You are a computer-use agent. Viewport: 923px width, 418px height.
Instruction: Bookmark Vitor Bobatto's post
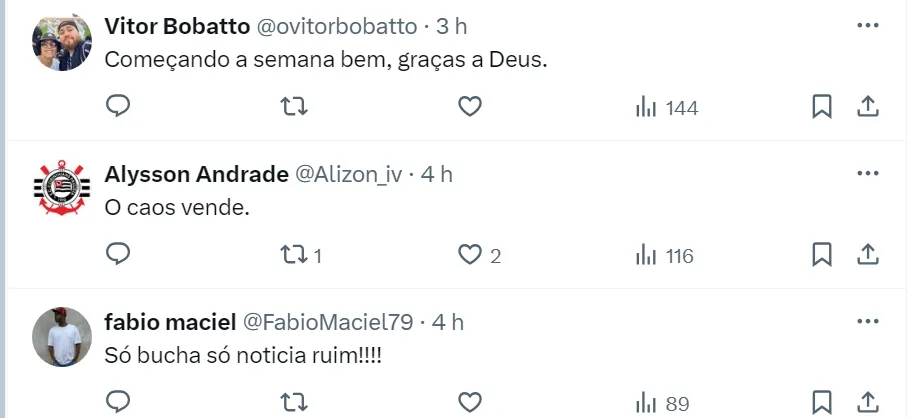822,107
